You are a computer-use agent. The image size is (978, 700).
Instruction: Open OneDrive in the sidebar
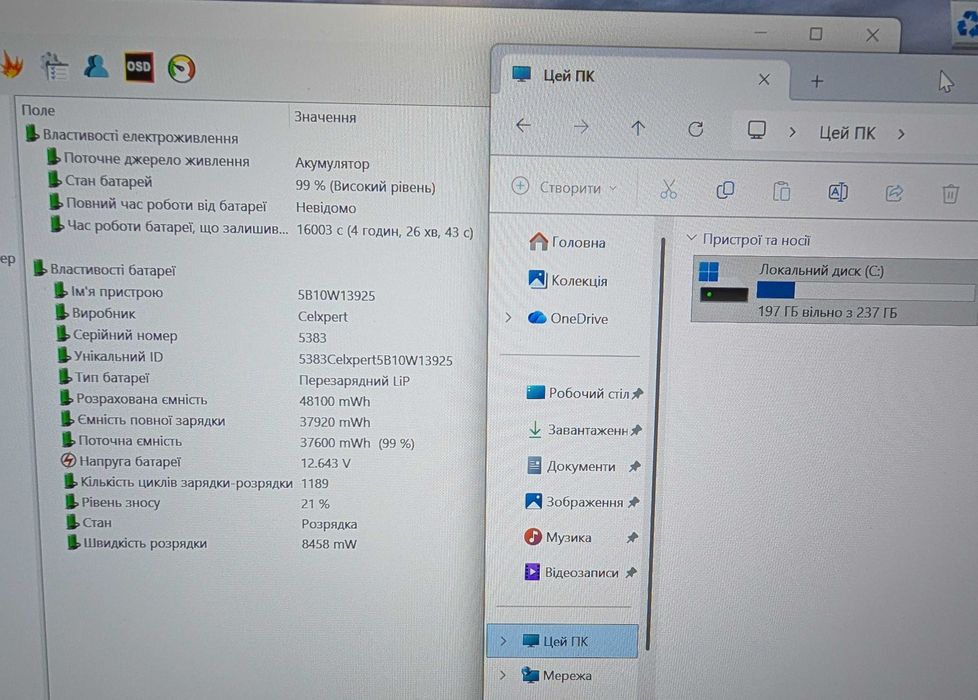(x=568, y=318)
